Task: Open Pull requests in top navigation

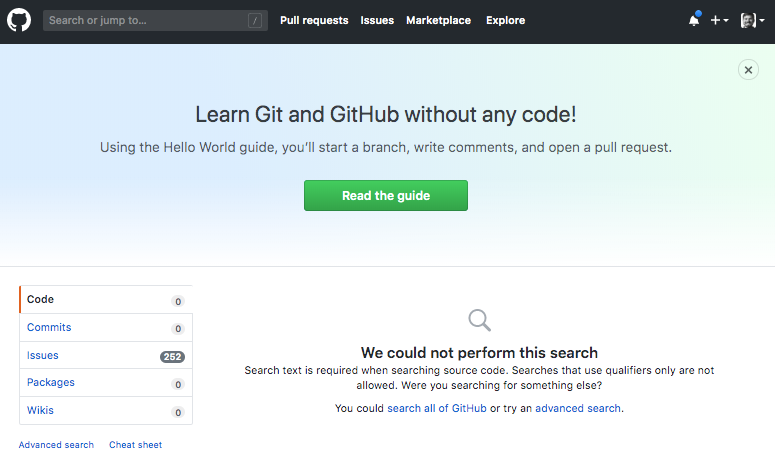Action: click(x=314, y=20)
